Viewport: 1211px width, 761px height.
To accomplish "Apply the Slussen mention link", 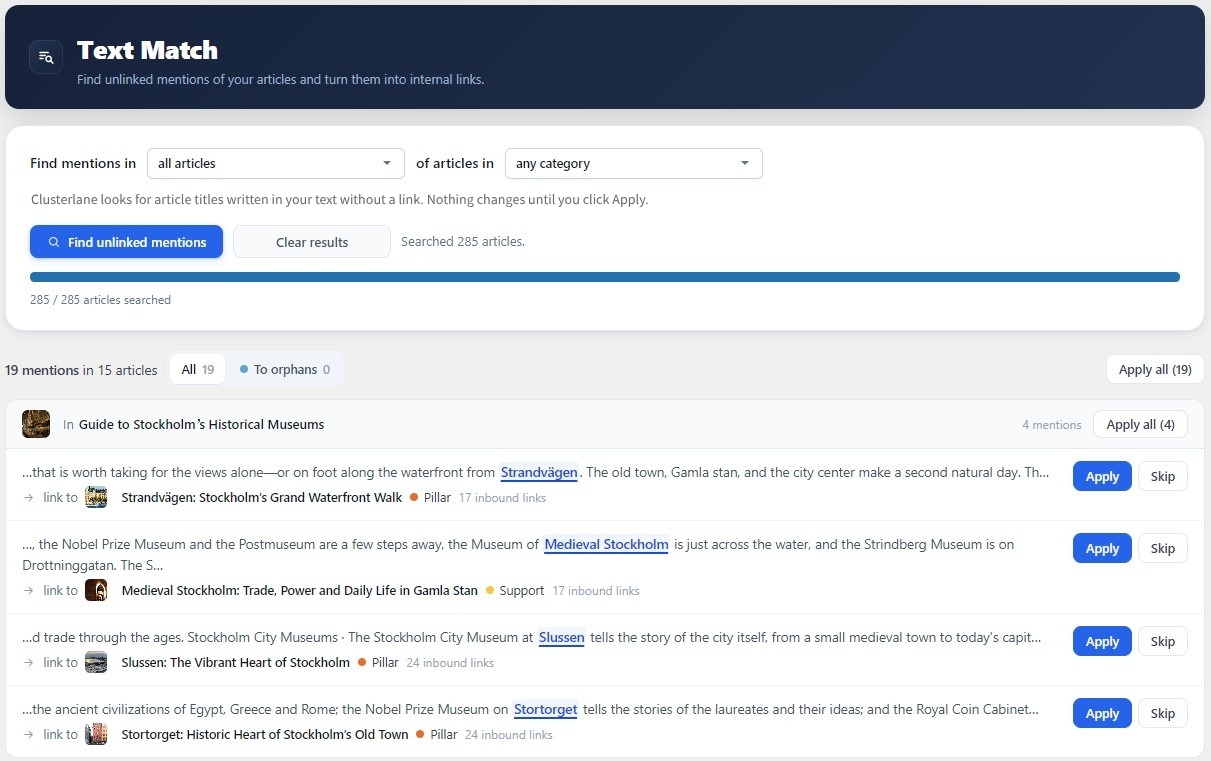I will [1102, 641].
